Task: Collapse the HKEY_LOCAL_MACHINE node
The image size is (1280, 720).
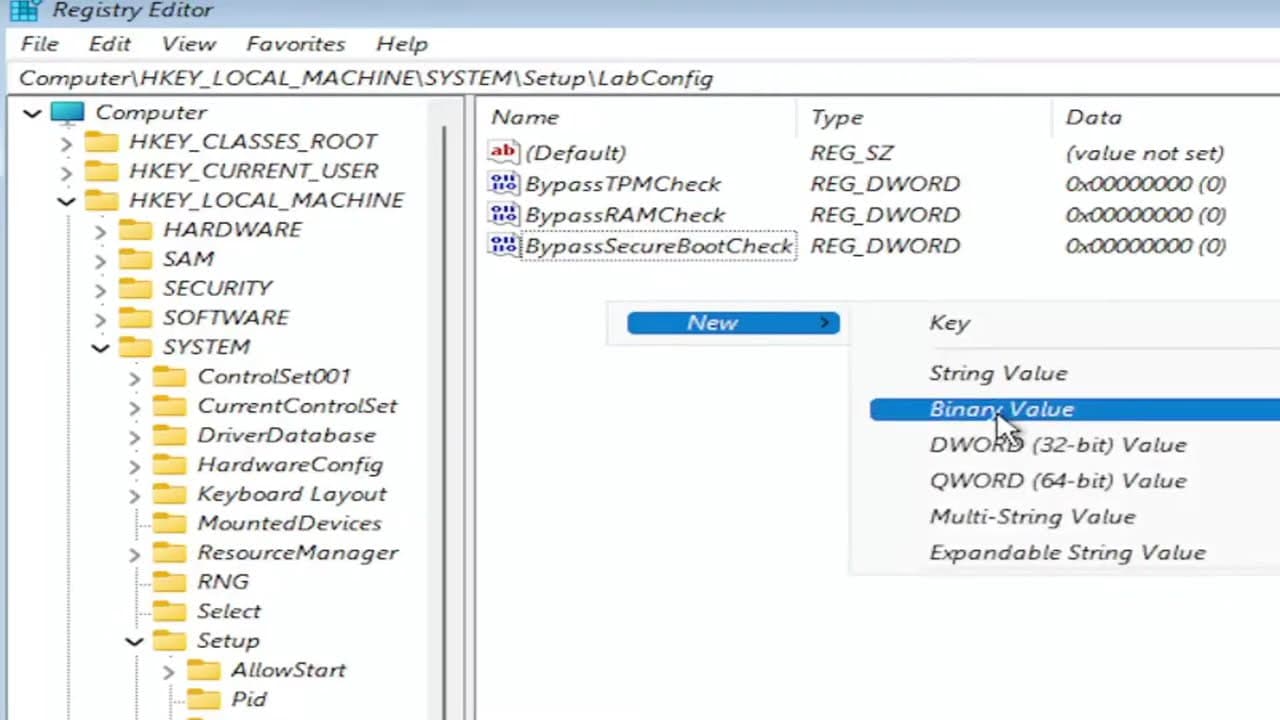Action: tap(66, 201)
